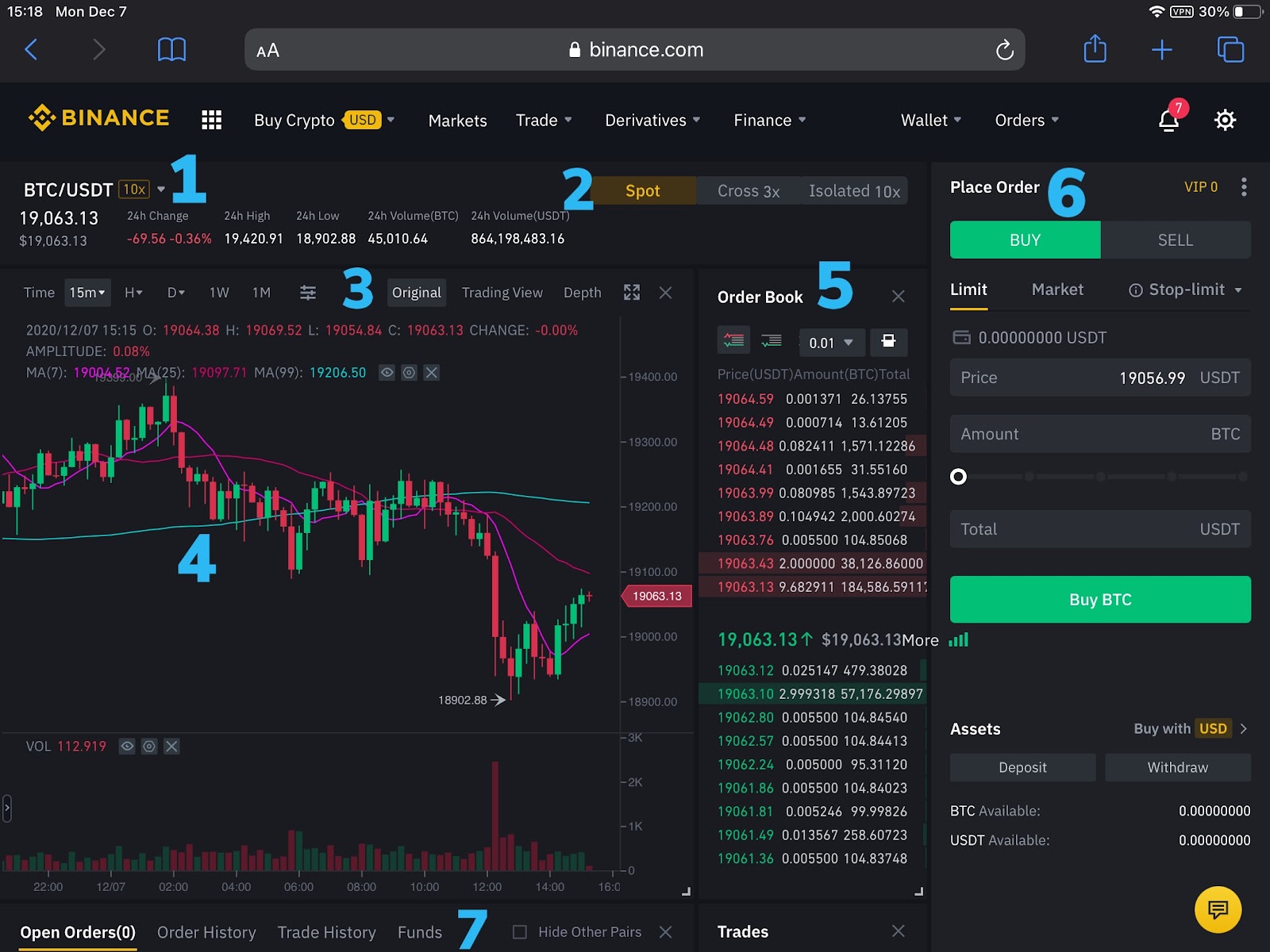Select Limit order tab
The image size is (1270, 952).
968,290
